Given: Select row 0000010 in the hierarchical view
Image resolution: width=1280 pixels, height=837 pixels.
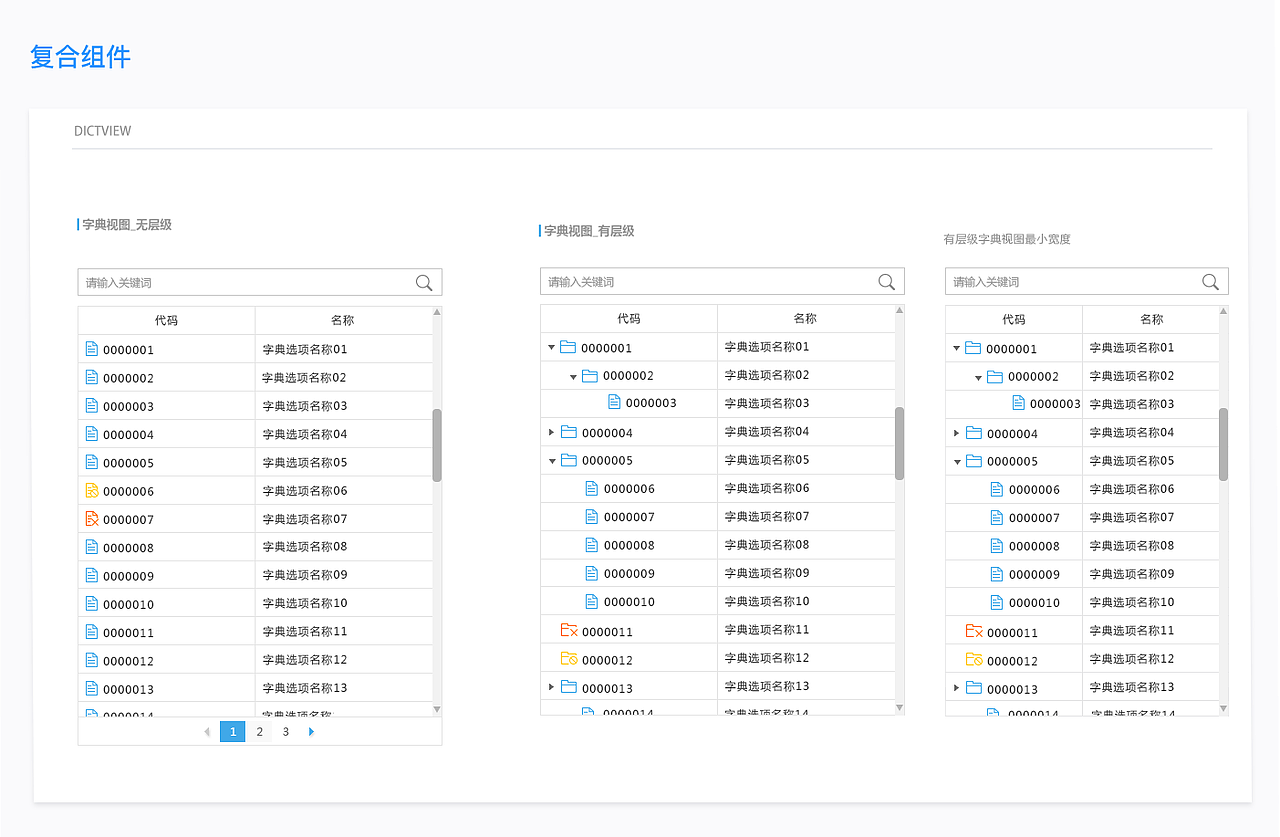Looking at the screenshot, I should (x=717, y=602).
